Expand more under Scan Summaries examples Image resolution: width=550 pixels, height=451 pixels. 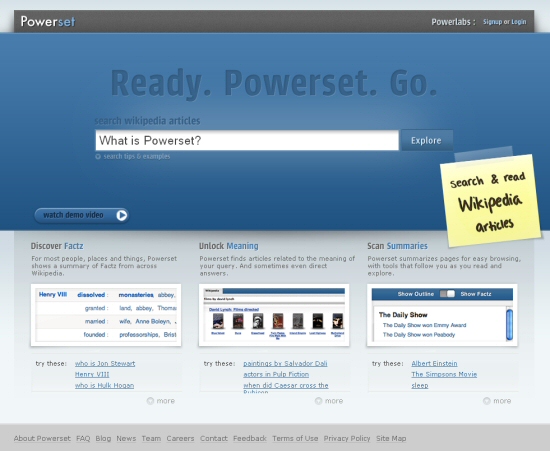click(x=497, y=401)
